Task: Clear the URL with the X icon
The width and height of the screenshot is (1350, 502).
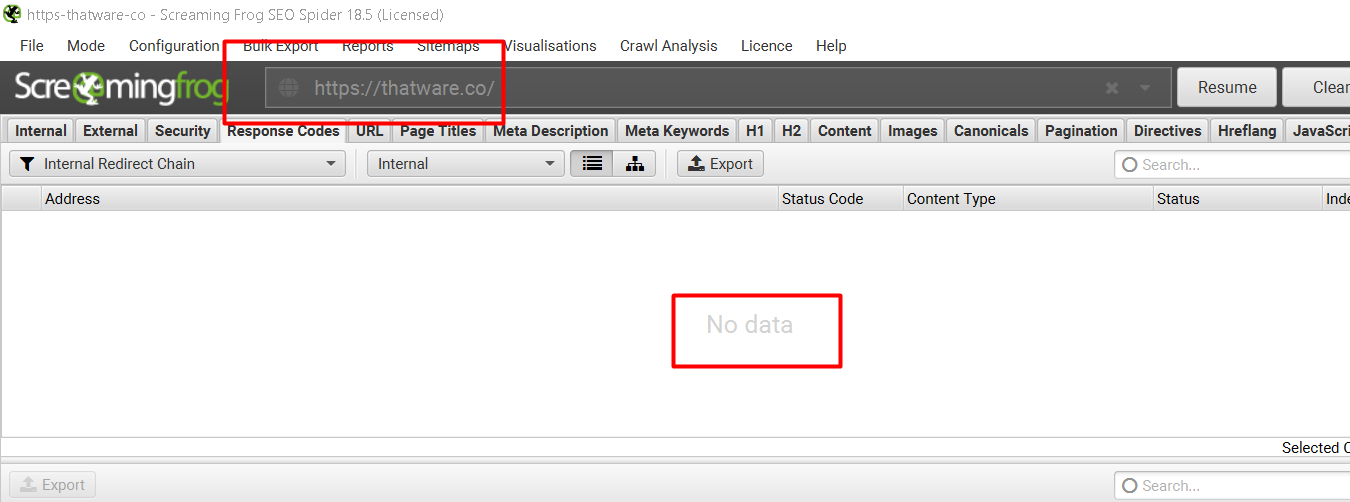Action: [1112, 88]
